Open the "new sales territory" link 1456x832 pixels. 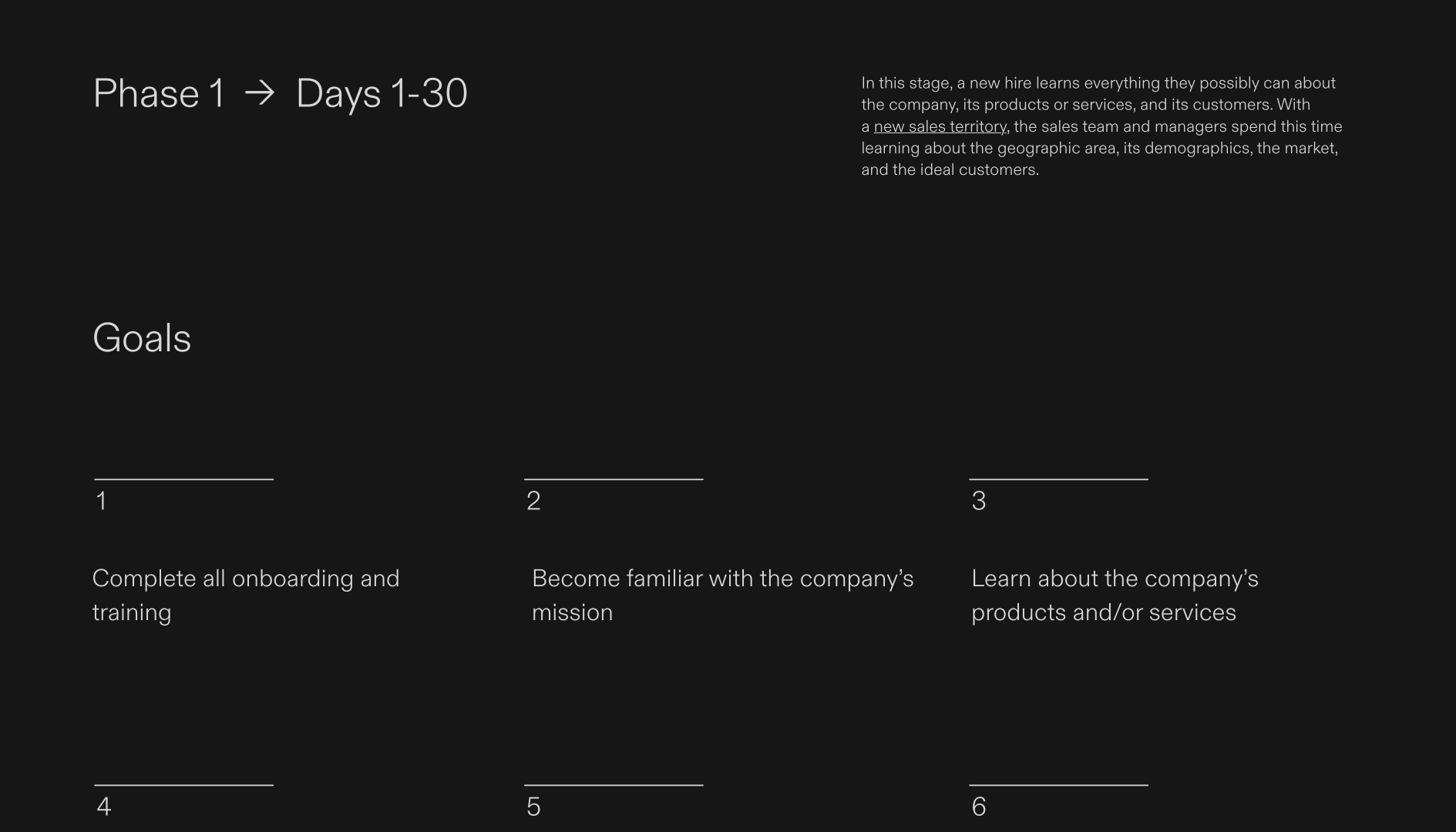[940, 126]
